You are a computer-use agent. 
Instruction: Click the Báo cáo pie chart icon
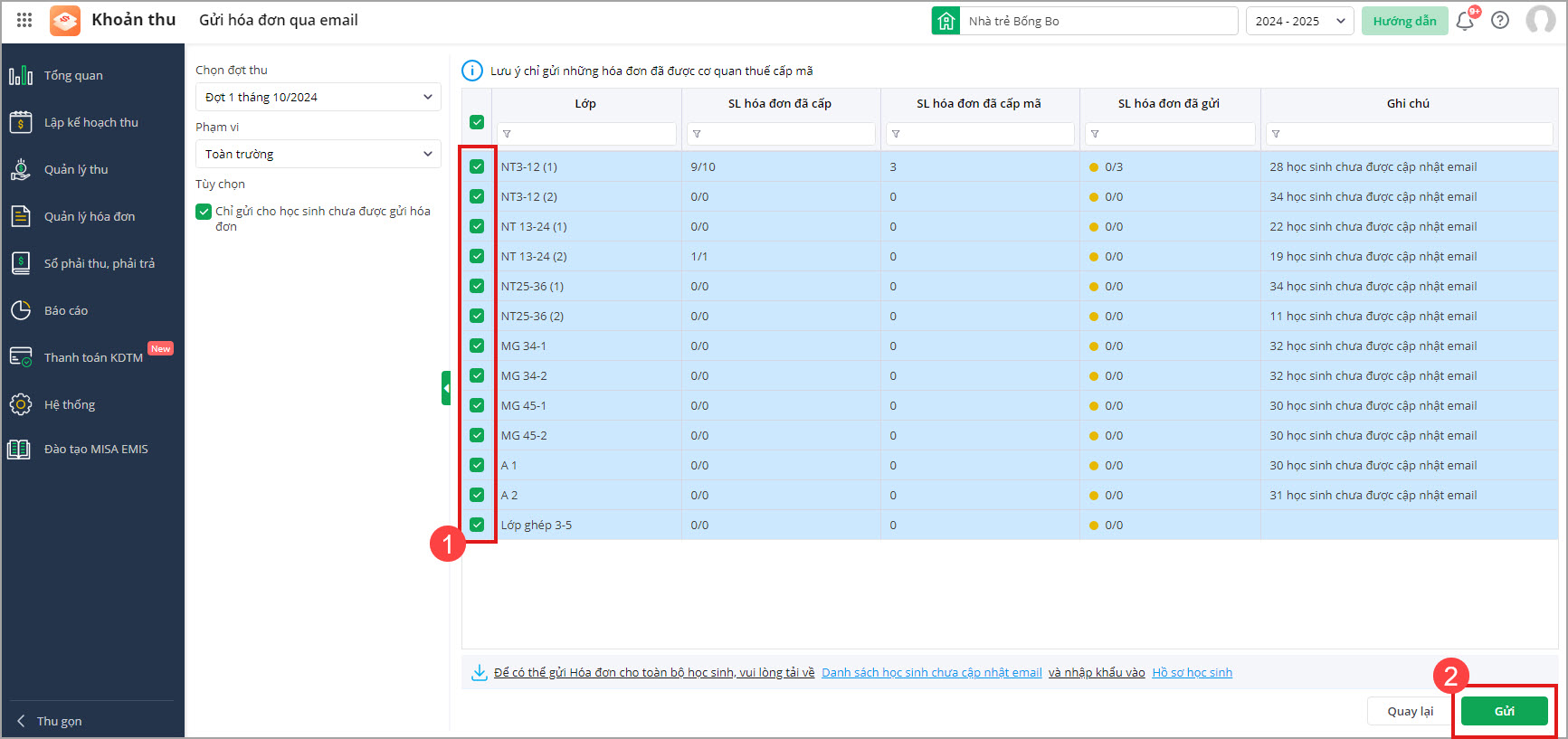click(21, 310)
